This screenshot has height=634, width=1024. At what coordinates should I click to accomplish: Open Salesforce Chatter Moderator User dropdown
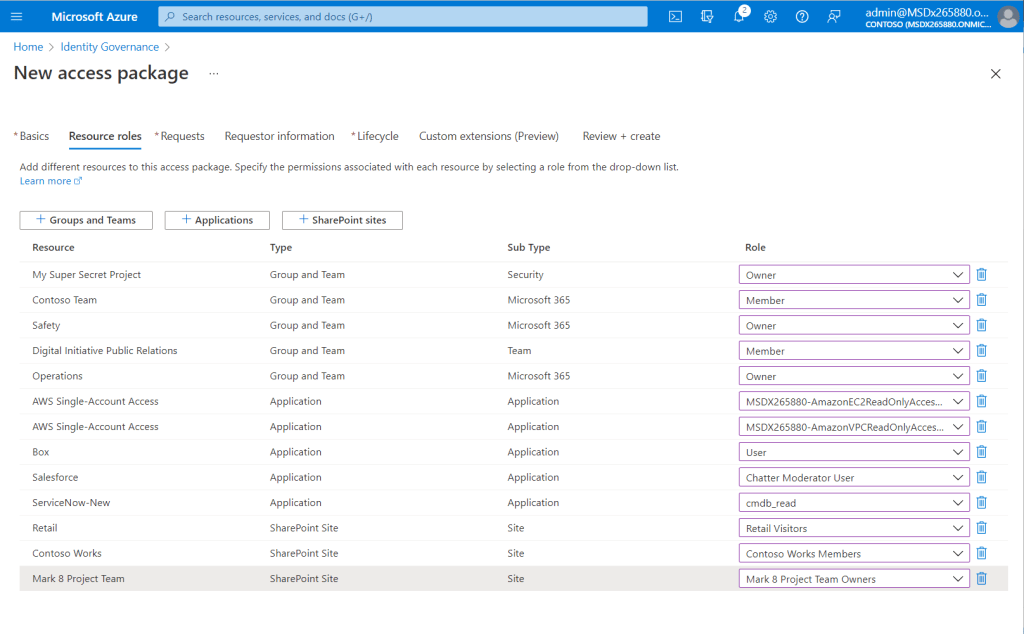(854, 477)
